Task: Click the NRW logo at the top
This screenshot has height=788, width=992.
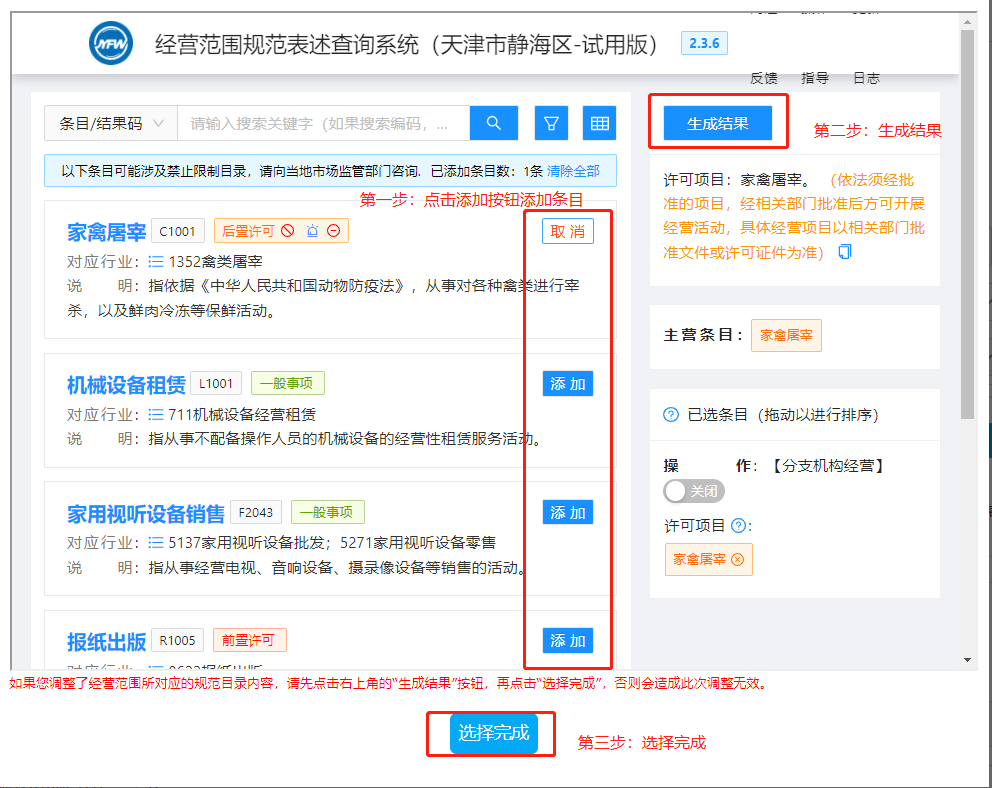Action: point(110,43)
